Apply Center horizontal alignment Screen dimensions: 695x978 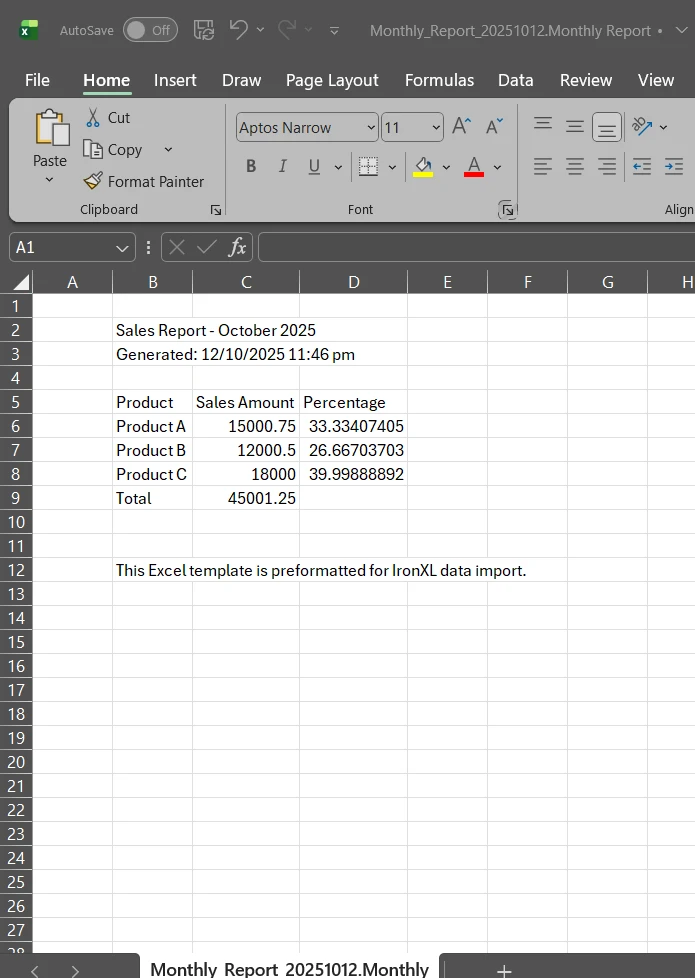[575, 167]
